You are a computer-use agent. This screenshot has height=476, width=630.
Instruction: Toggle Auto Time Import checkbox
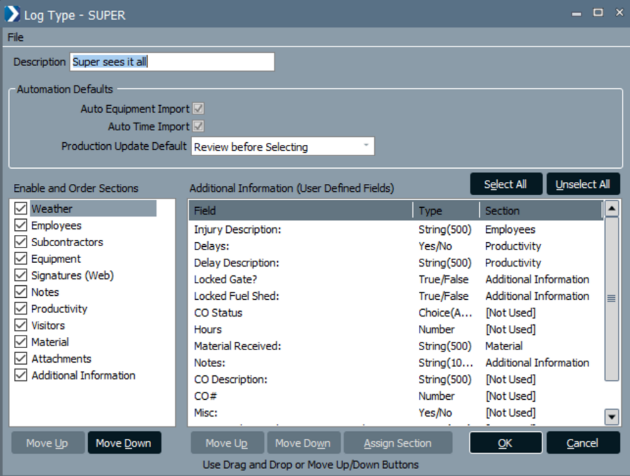(x=198, y=126)
